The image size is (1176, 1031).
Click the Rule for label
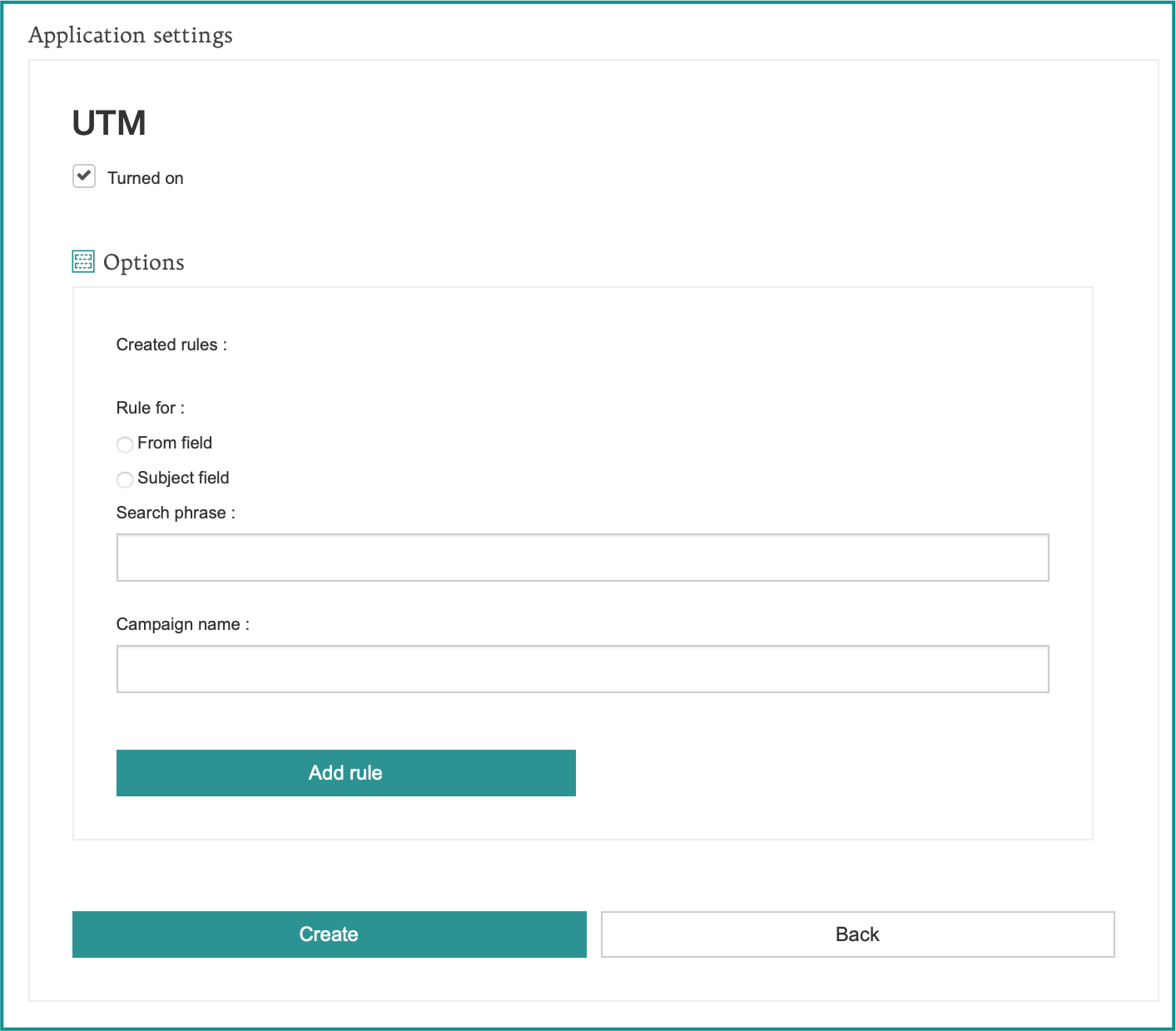[x=151, y=408]
